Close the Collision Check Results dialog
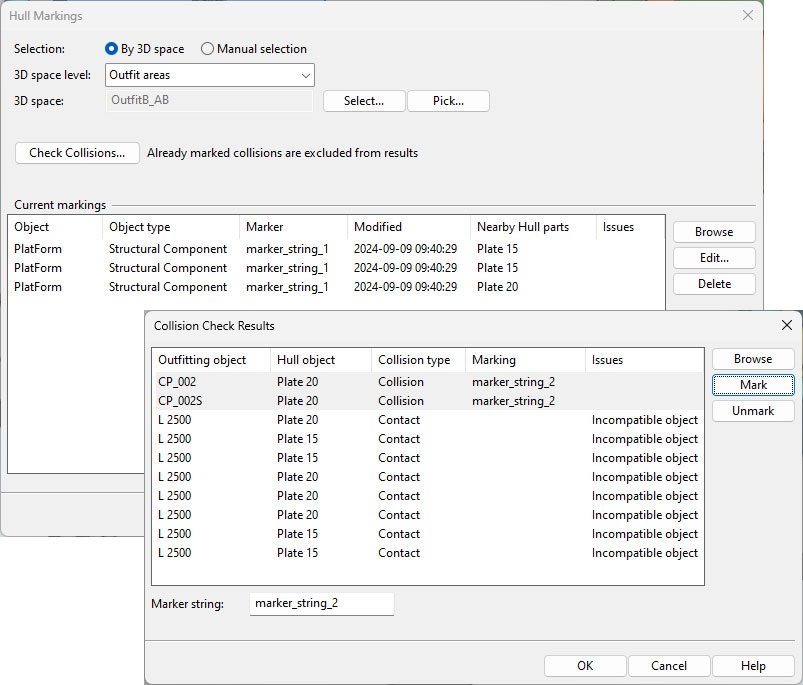Viewport: 803px width, 685px height. point(786,325)
